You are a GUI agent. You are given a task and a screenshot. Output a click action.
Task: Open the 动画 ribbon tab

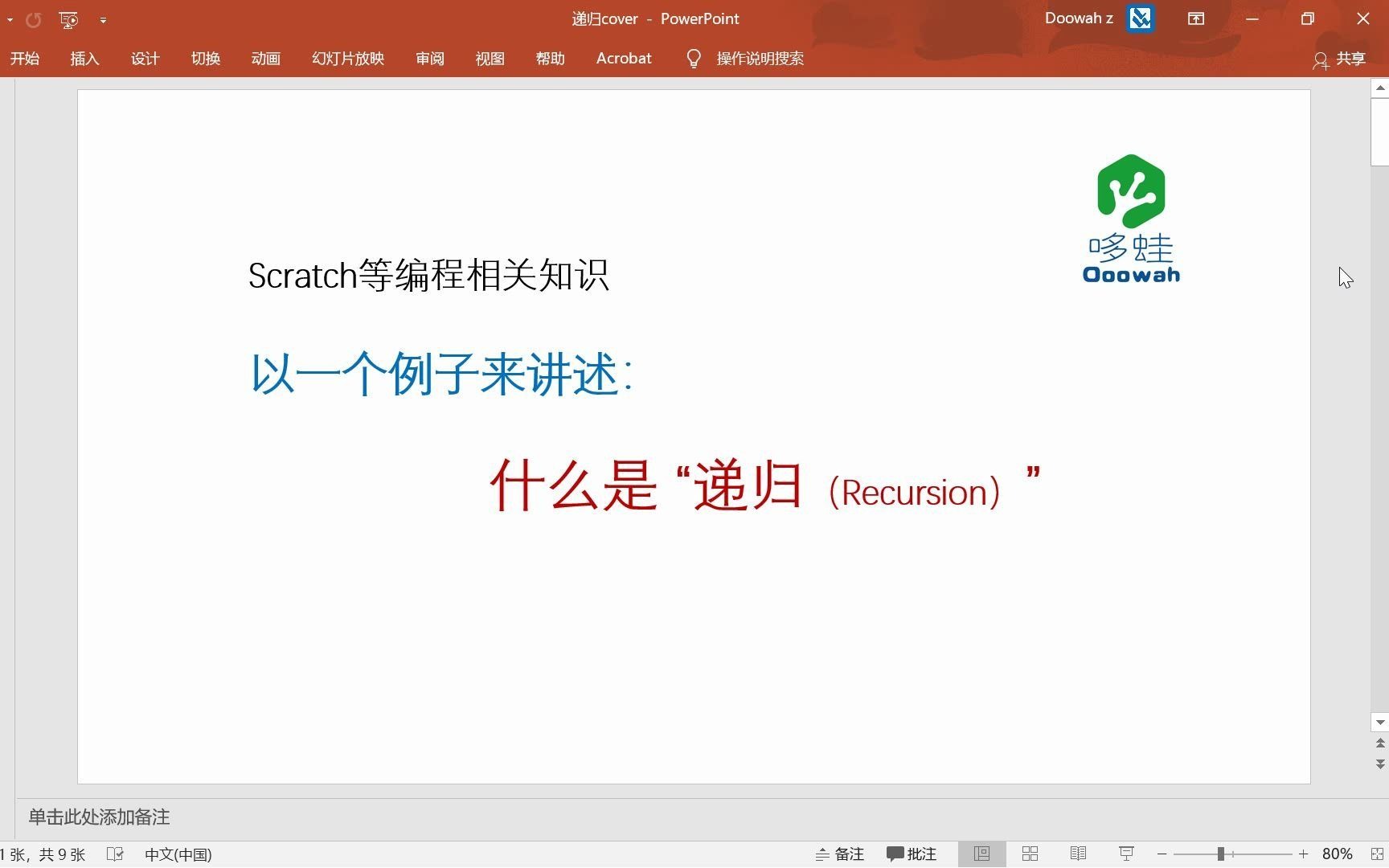266,59
